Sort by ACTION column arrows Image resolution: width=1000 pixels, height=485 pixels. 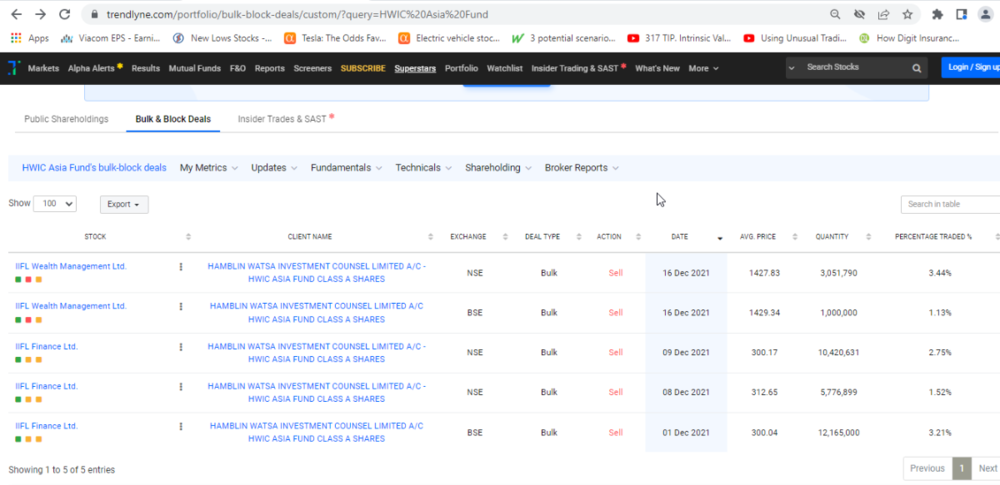click(638, 237)
